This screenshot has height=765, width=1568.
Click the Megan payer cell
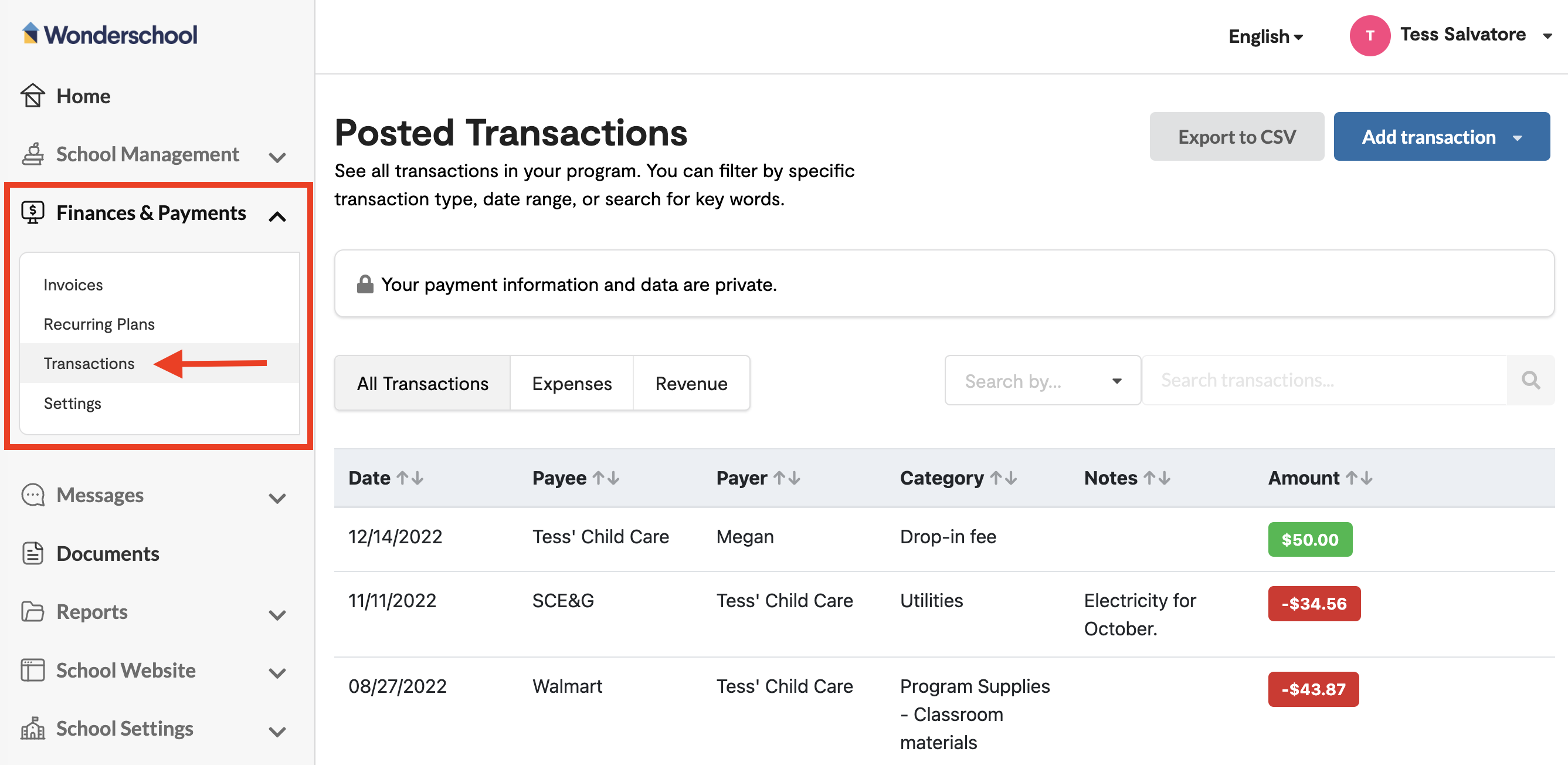[x=745, y=536]
